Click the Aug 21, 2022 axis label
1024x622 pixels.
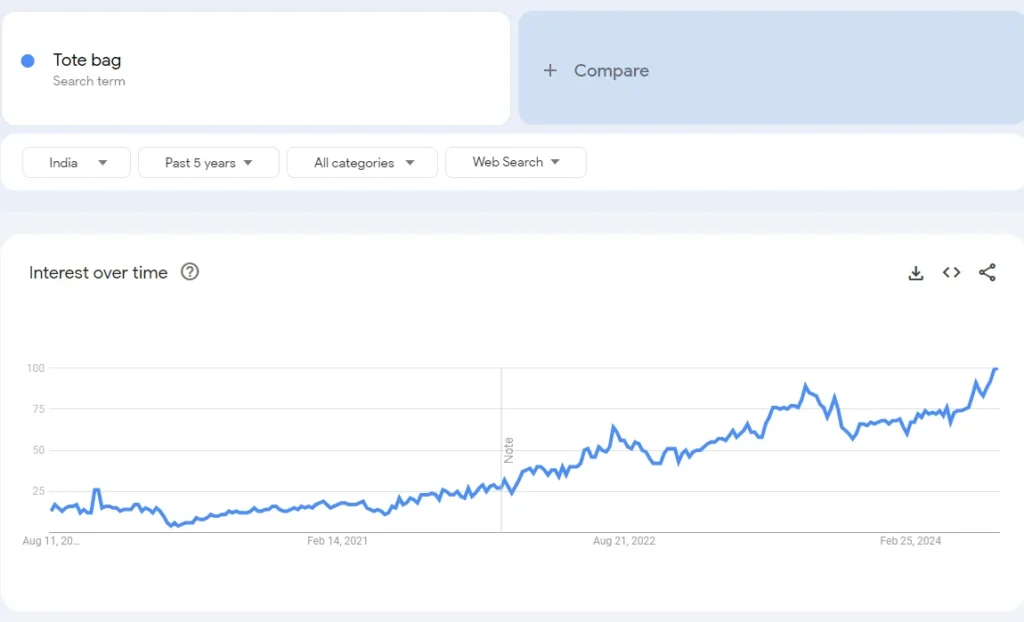[624, 540]
